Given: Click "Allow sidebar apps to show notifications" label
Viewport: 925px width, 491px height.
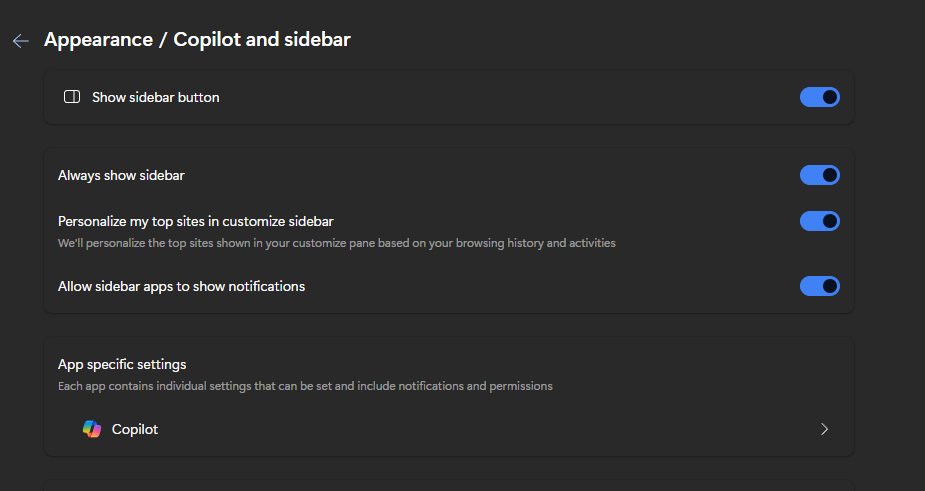Looking at the screenshot, I should point(181,286).
